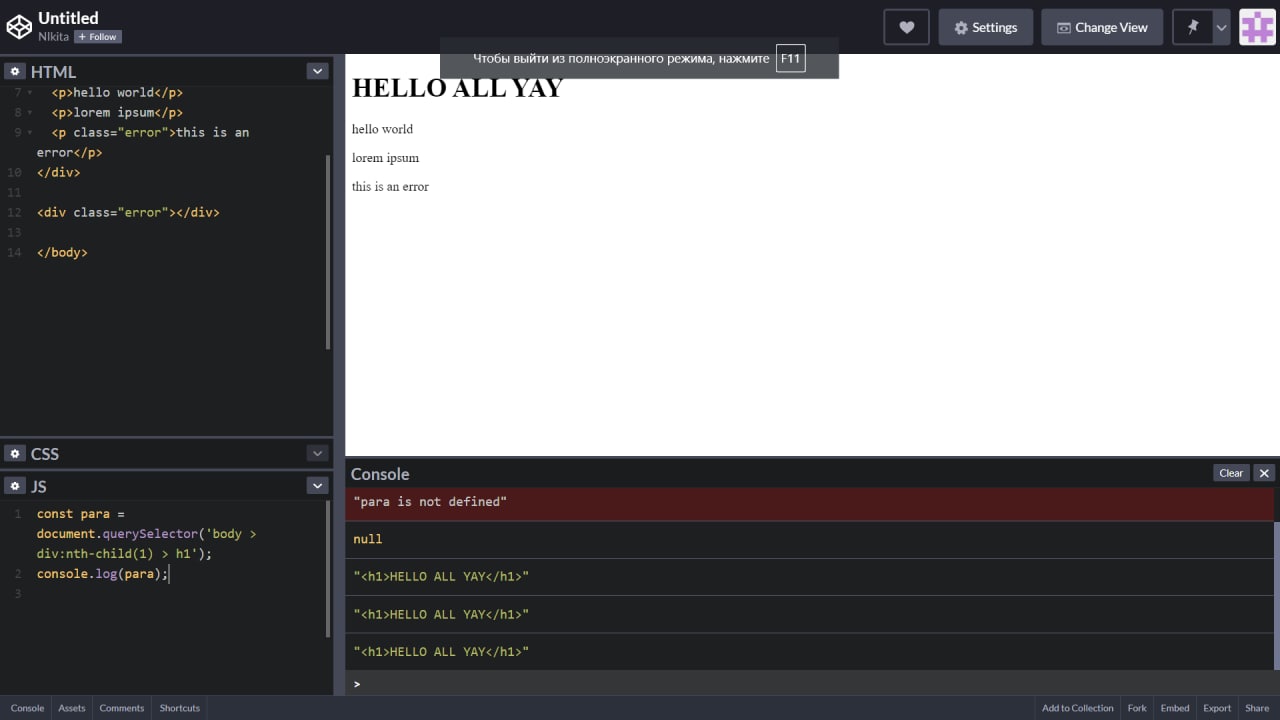Click the console output scrollbar
Viewport: 1280px width, 720px height.
point(1276,595)
